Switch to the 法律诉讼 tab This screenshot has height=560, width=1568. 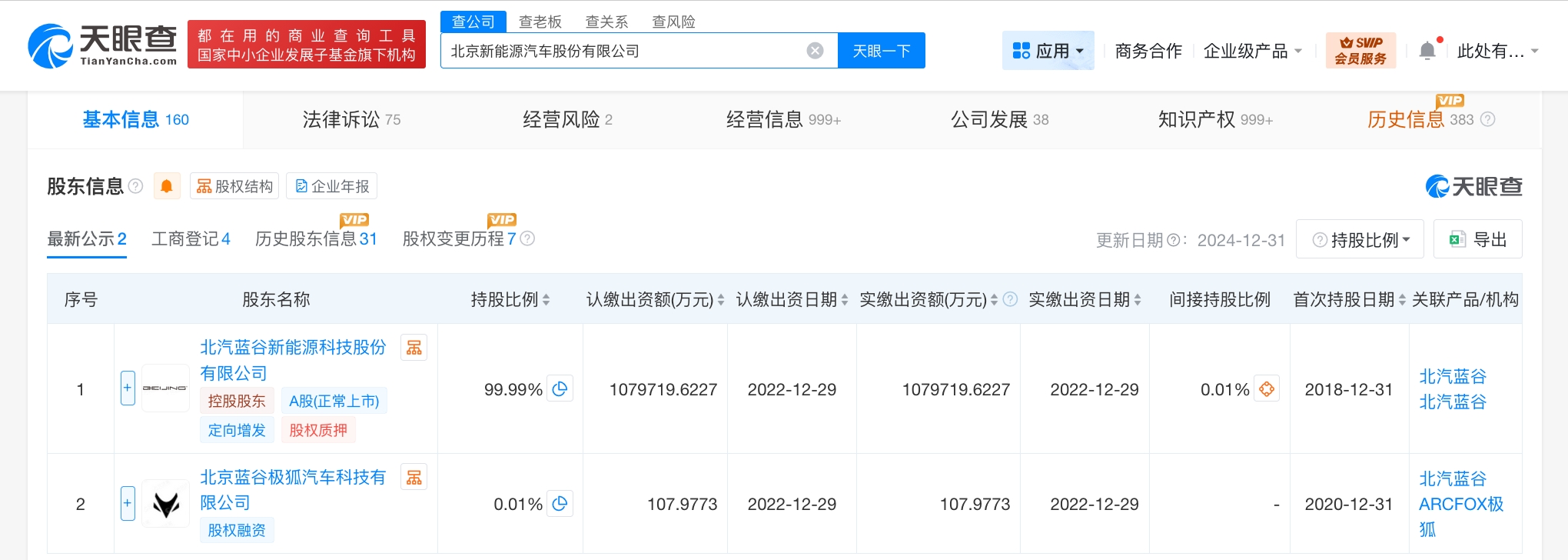coord(351,119)
